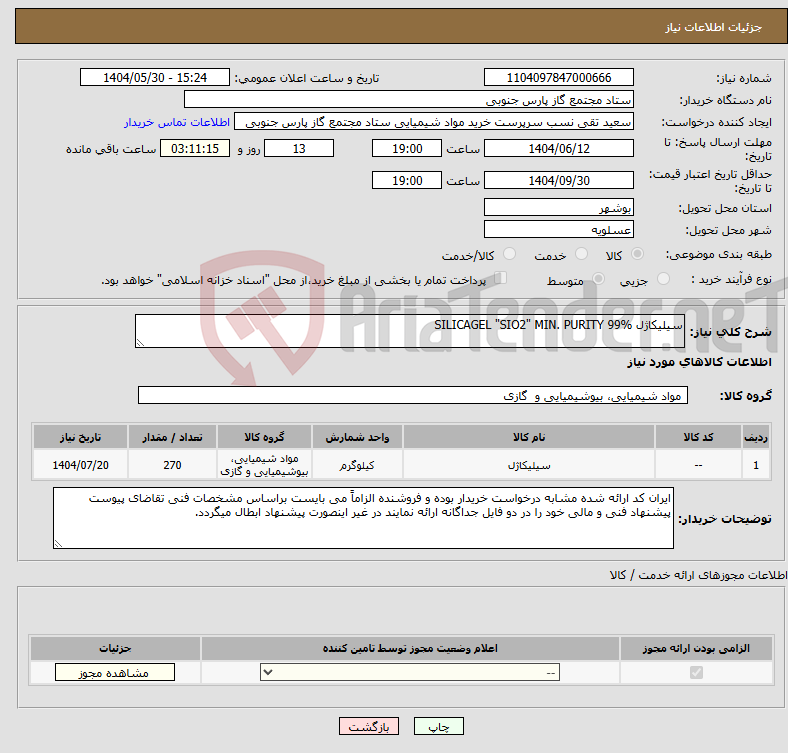
Task: Click the price validity time field beside 1404/09/30
Action: click(x=407, y=180)
